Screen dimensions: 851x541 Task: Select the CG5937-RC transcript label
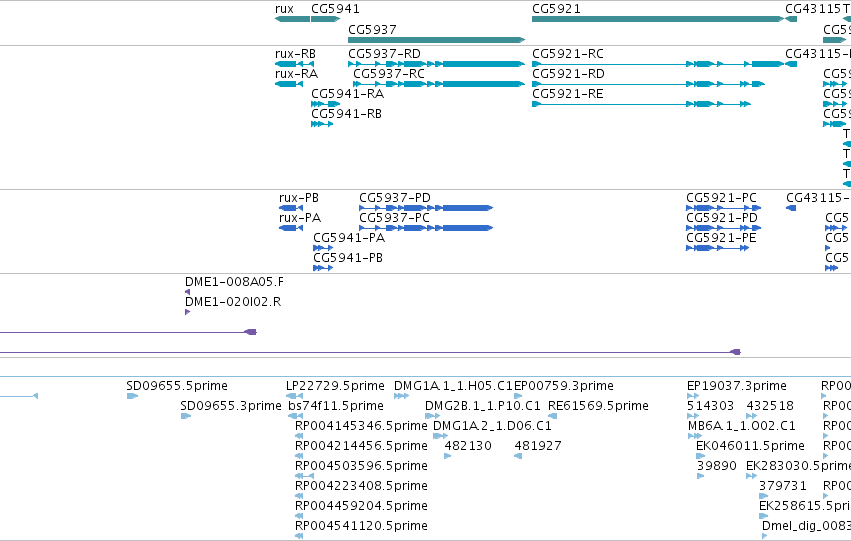click(x=389, y=74)
